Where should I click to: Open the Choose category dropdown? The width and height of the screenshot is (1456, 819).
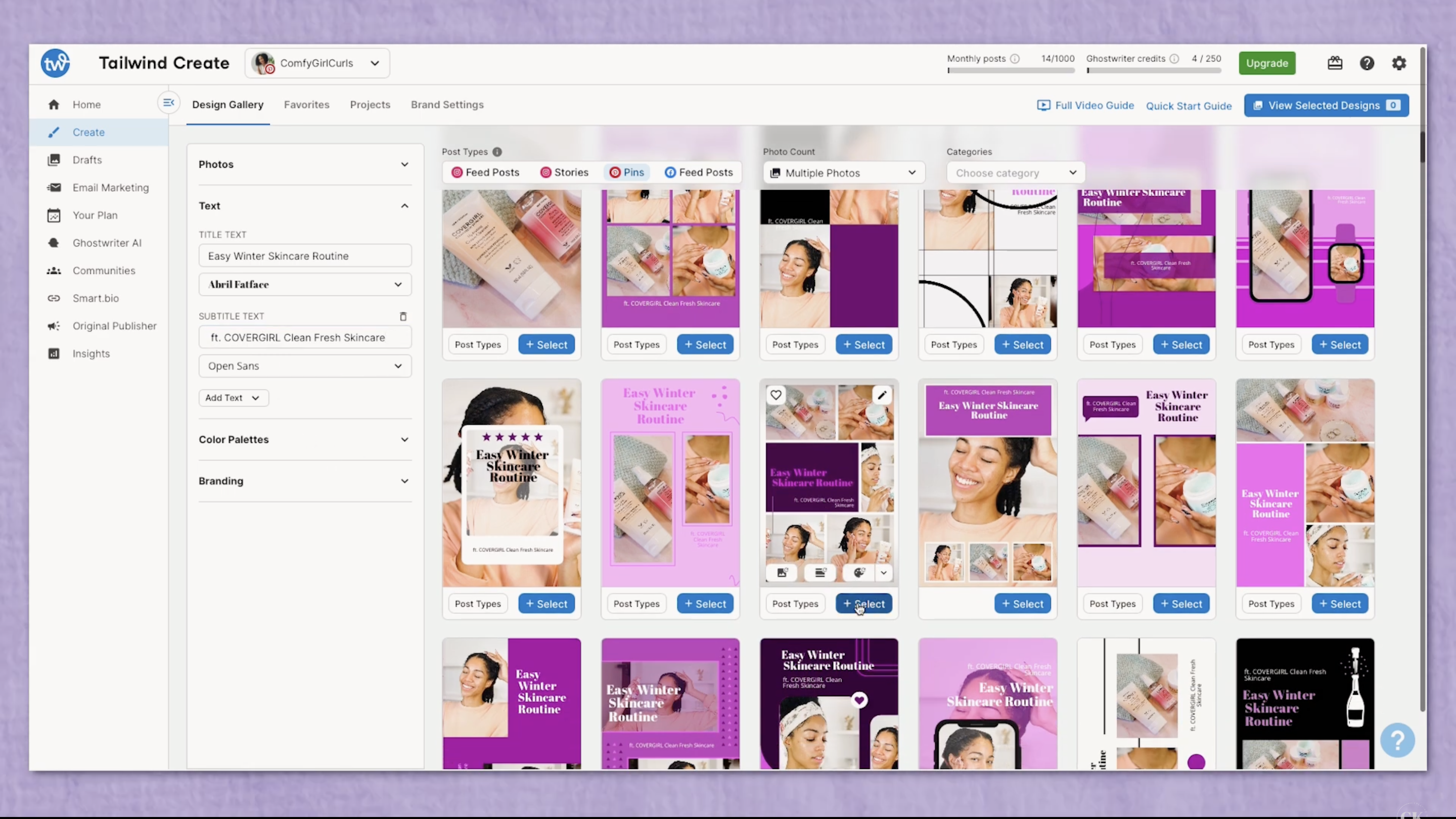coord(1015,173)
